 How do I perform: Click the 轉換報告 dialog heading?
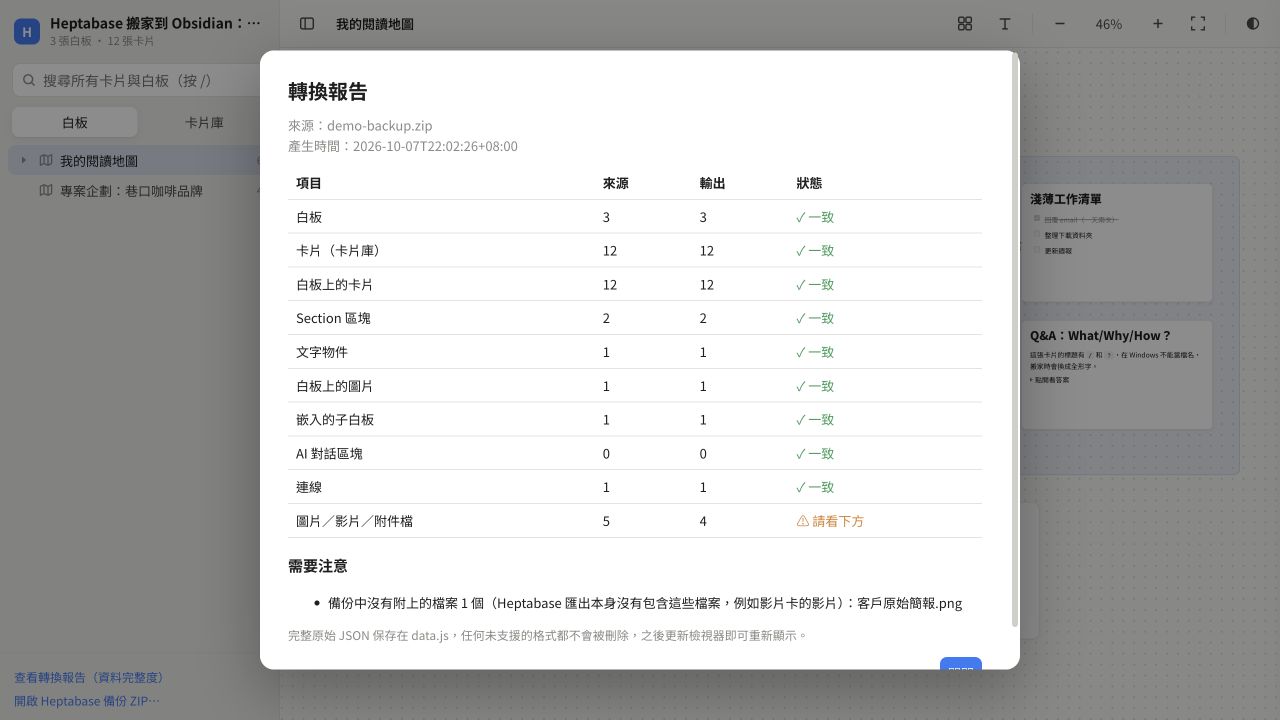tap(328, 91)
